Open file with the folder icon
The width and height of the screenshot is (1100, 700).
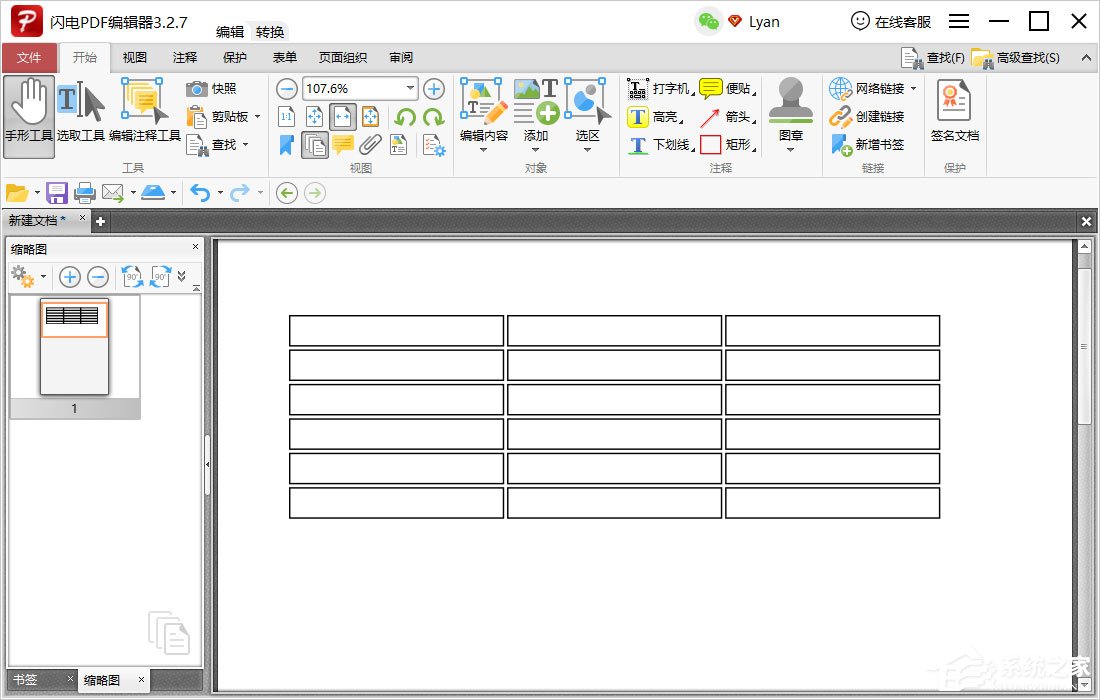point(16,193)
